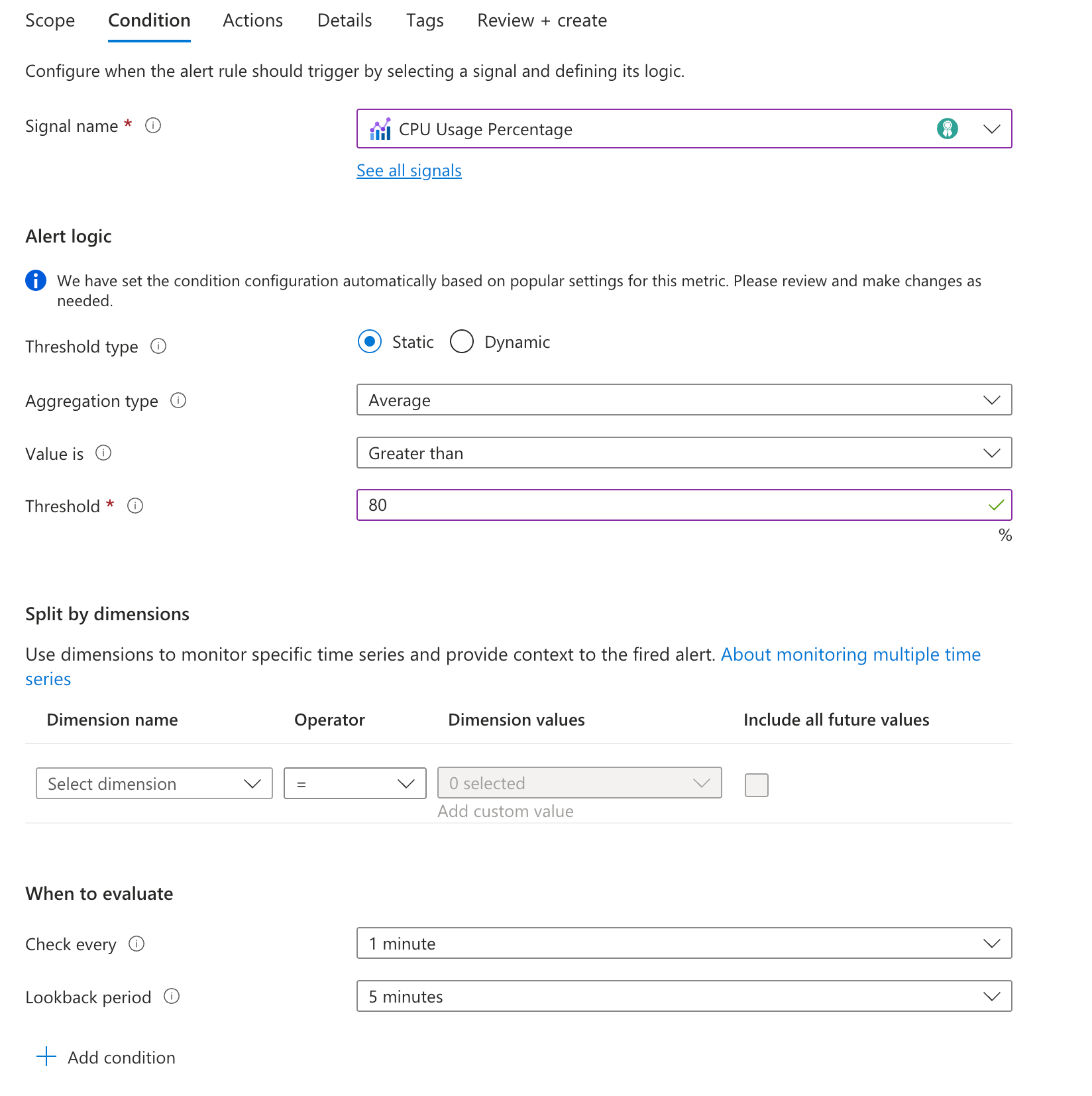
Task: Click info icon beside Aggregation type
Action: click(x=178, y=400)
